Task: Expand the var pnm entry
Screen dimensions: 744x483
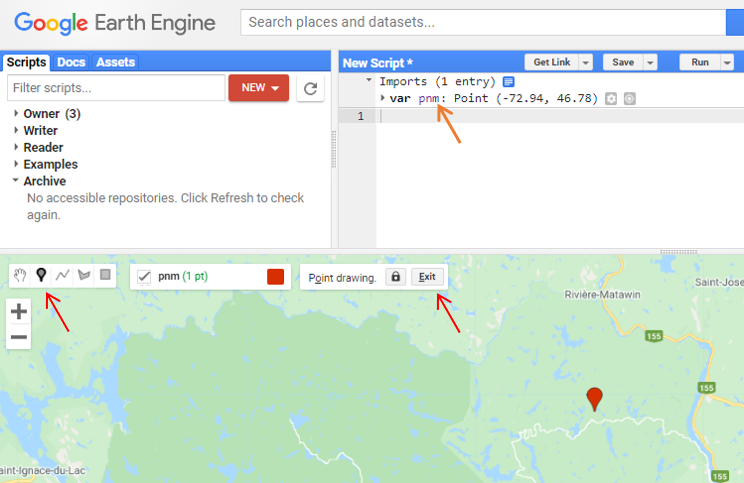Action: pos(382,98)
